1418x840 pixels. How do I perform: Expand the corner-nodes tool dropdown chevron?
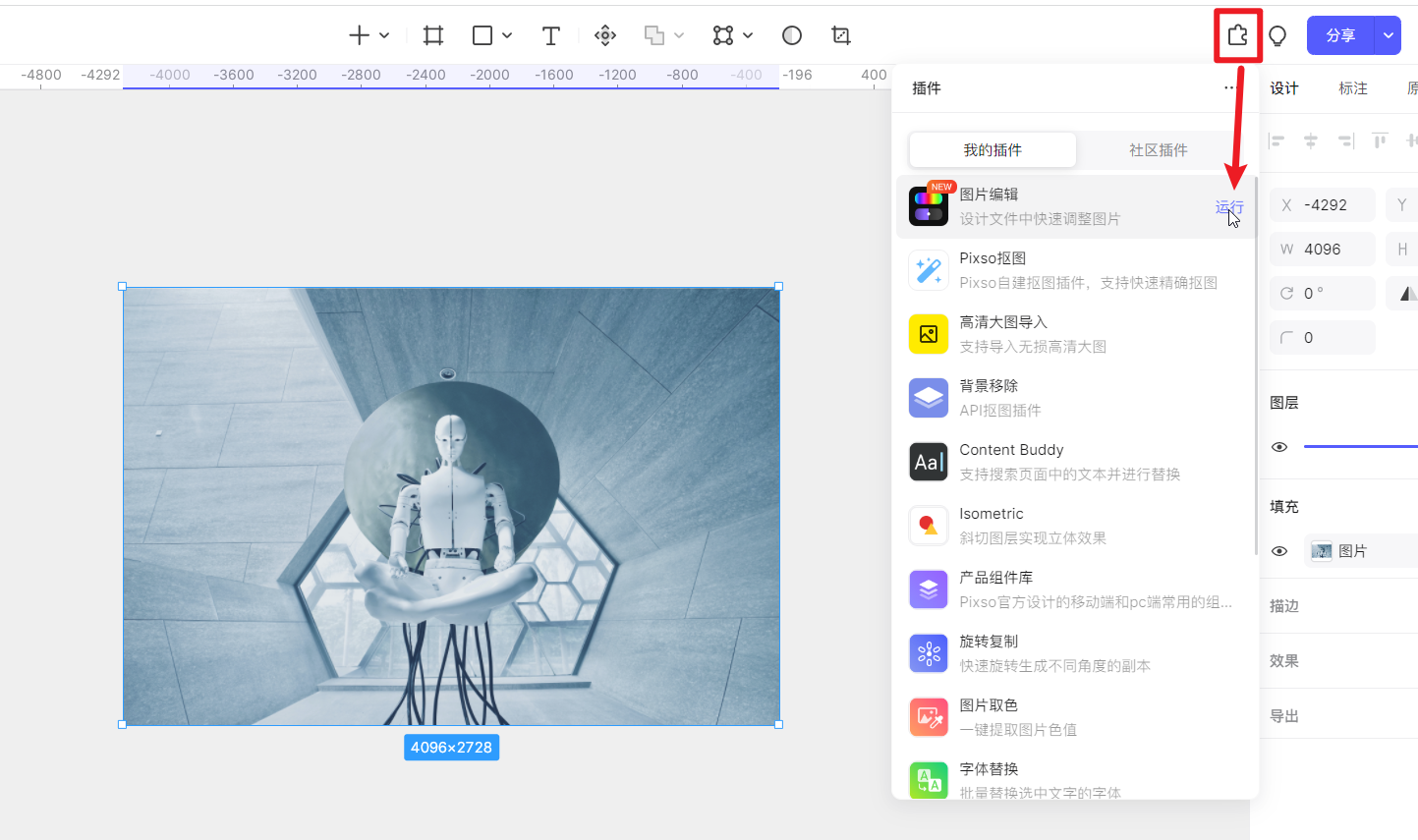click(748, 35)
